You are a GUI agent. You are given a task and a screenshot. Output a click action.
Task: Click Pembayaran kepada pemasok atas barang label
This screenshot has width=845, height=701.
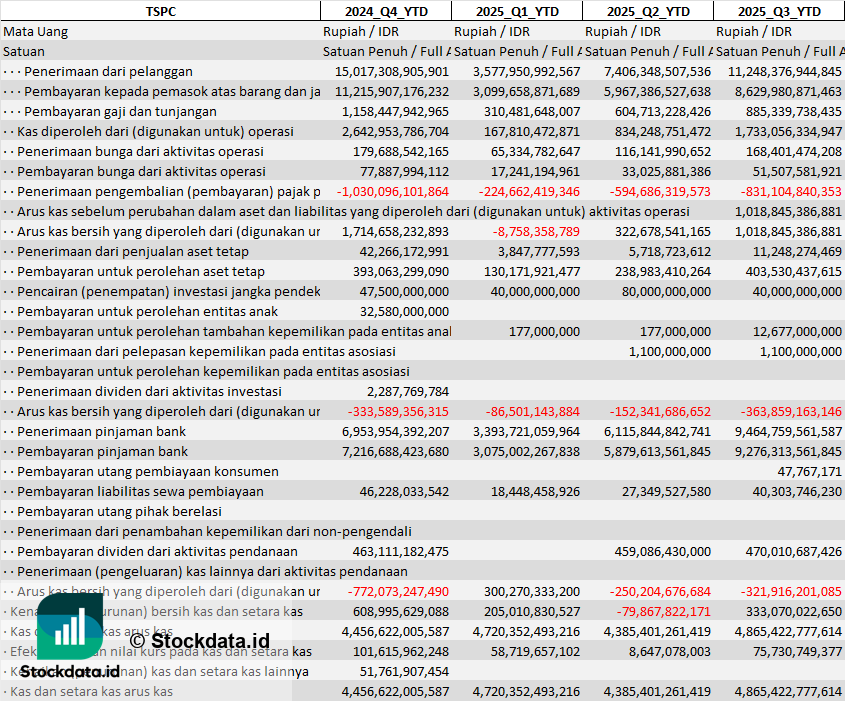172,92
